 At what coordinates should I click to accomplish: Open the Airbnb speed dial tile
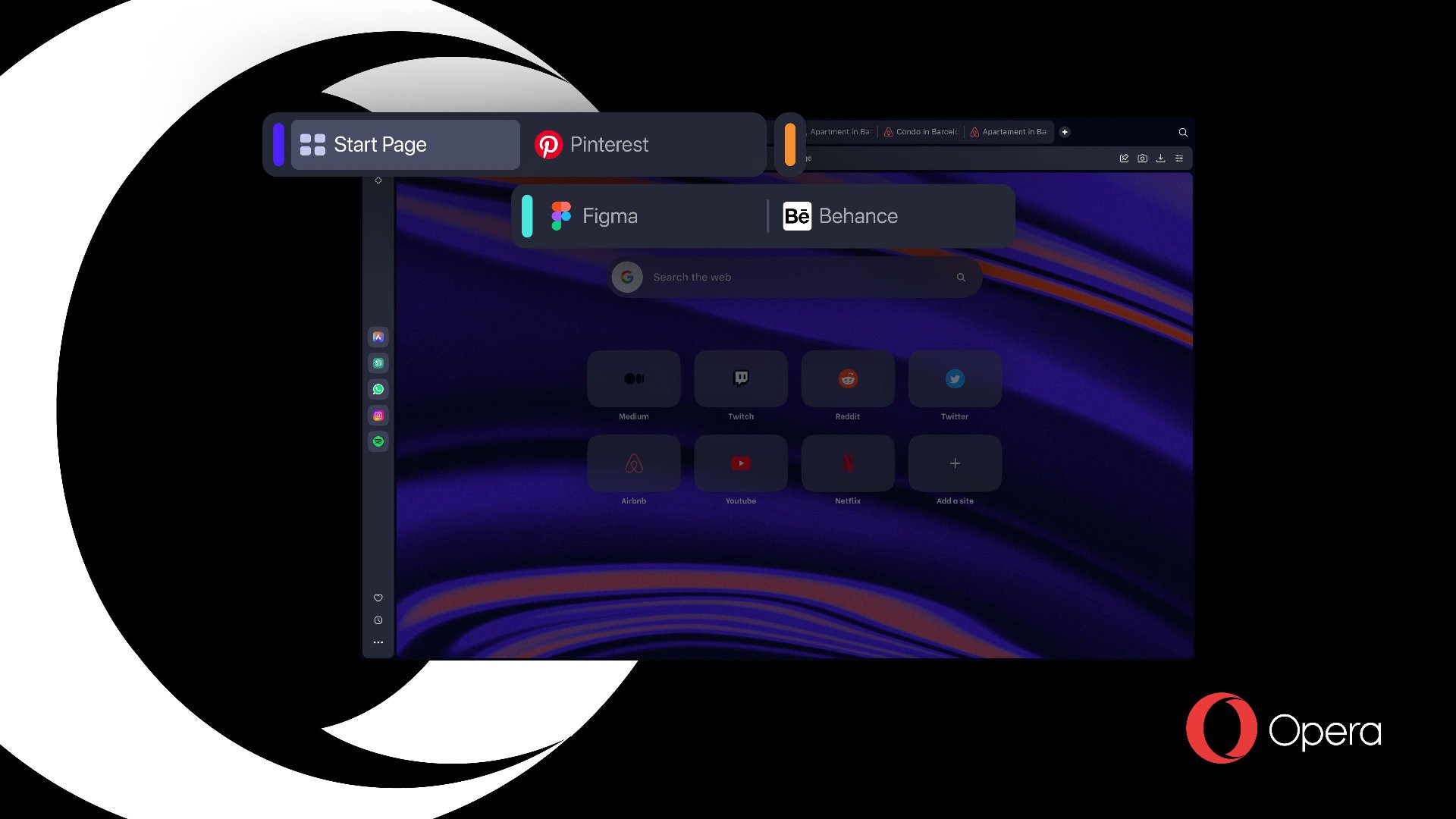coord(634,463)
